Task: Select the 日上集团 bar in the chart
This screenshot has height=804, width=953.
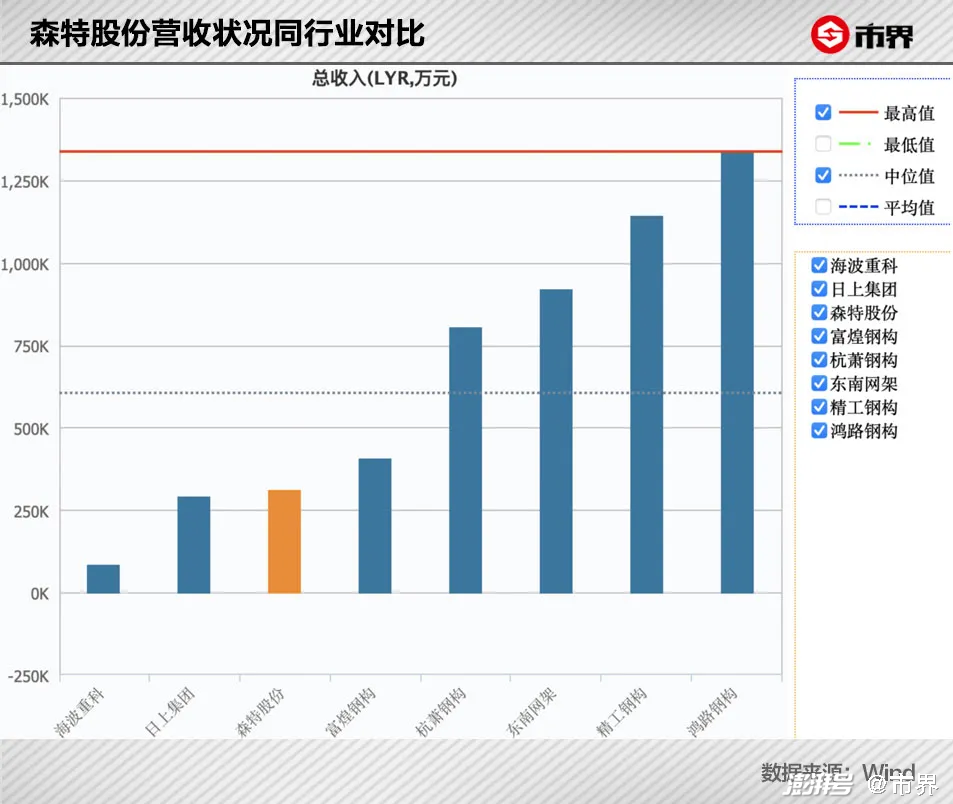Action: 194,545
